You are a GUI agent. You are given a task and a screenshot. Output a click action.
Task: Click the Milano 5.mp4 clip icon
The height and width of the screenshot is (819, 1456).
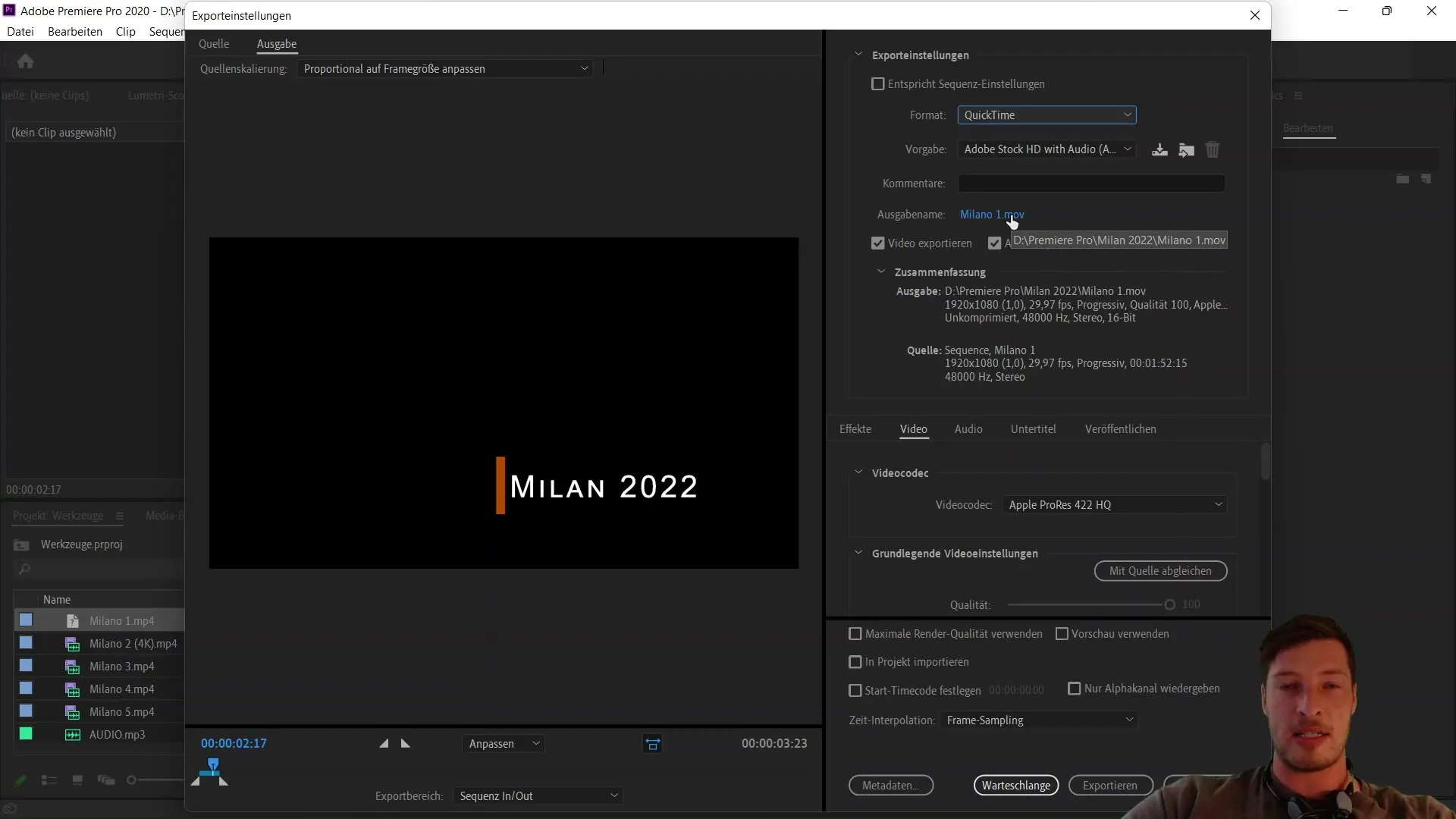pyautogui.click(x=73, y=712)
